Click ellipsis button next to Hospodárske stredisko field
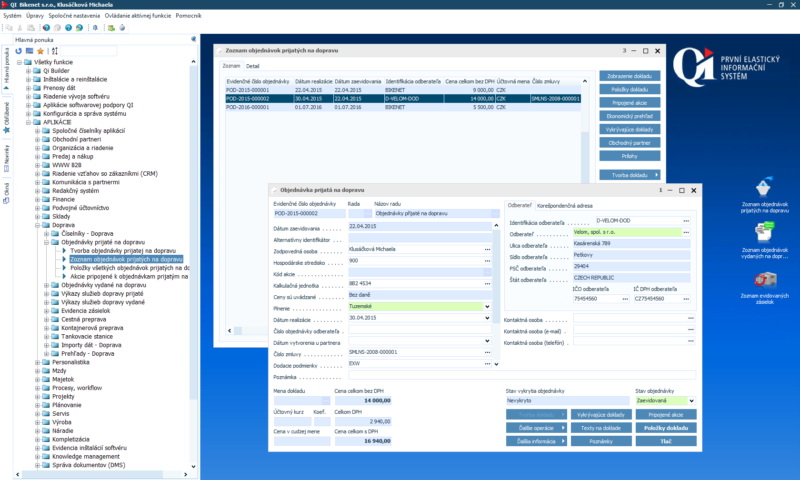 pos(488,261)
